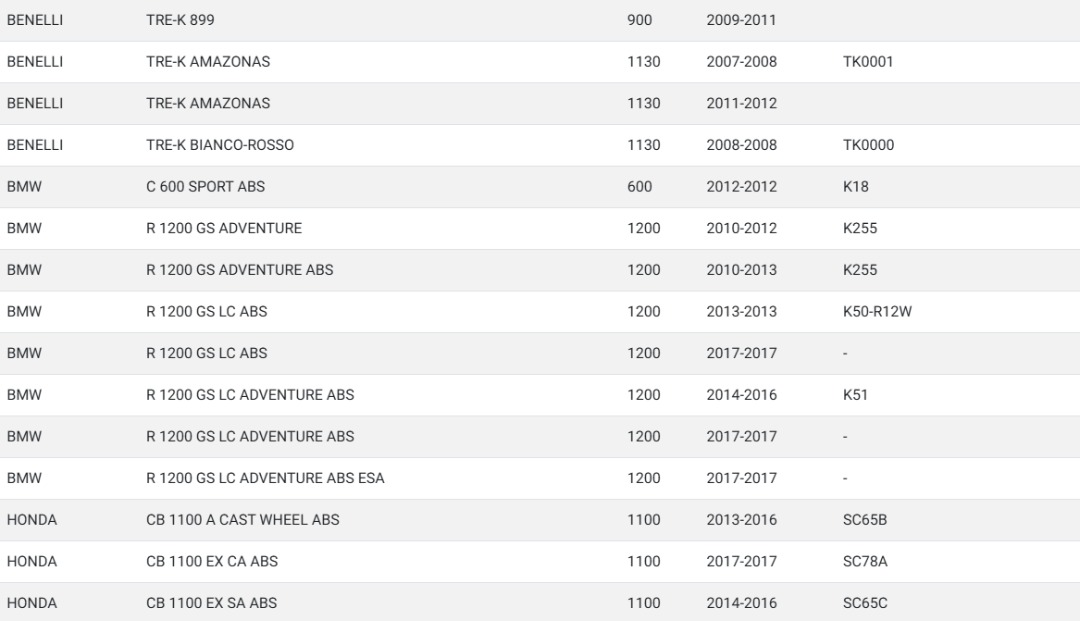Viewport: 1080px width, 621px height.
Task: Select the code TK0001
Action: click(x=868, y=61)
